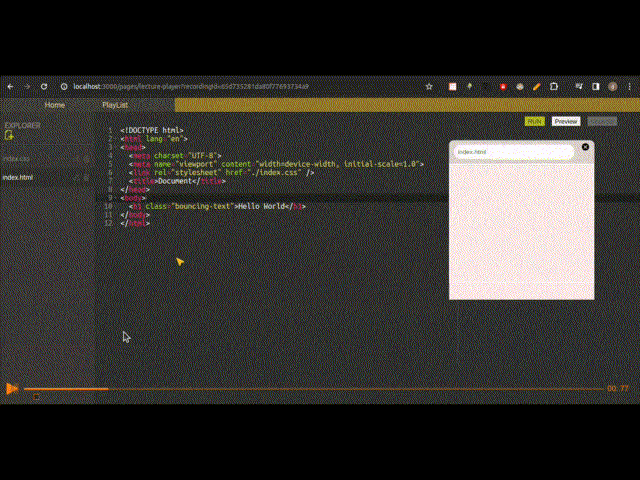Click the red circular extension icon
The image size is (640, 480).
tap(503, 87)
